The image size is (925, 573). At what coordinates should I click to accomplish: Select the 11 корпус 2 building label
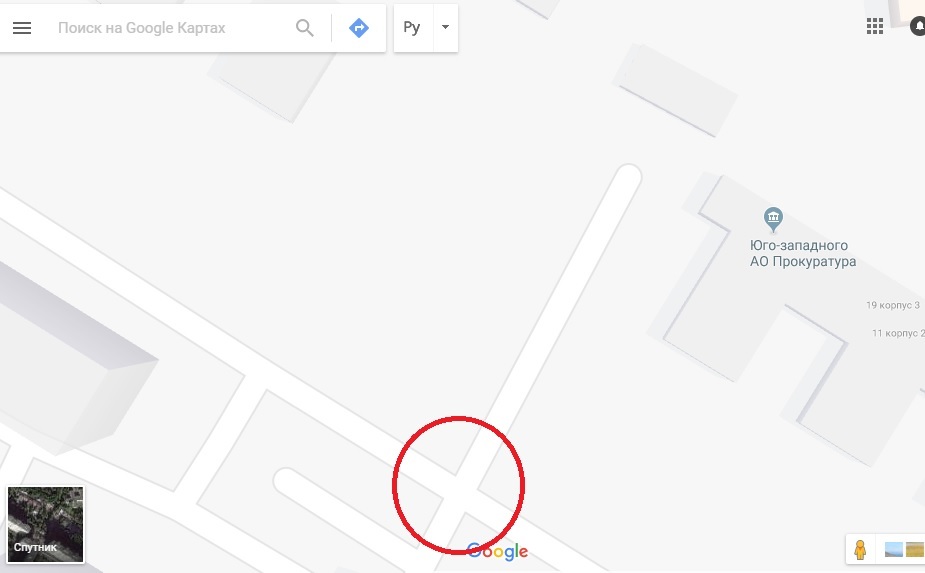tap(898, 333)
